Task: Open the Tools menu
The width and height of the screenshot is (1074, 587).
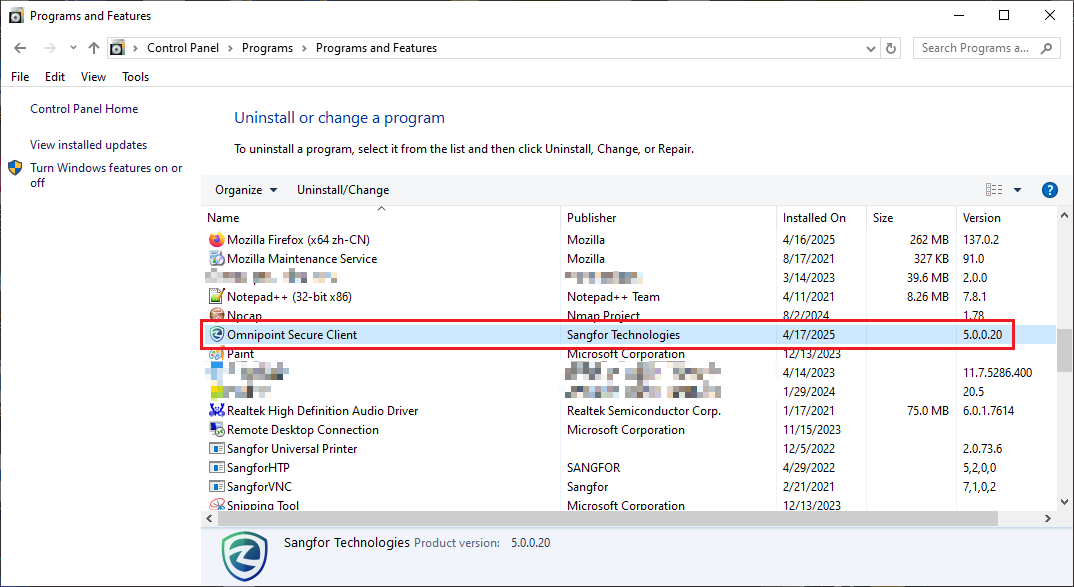Action: (x=136, y=77)
